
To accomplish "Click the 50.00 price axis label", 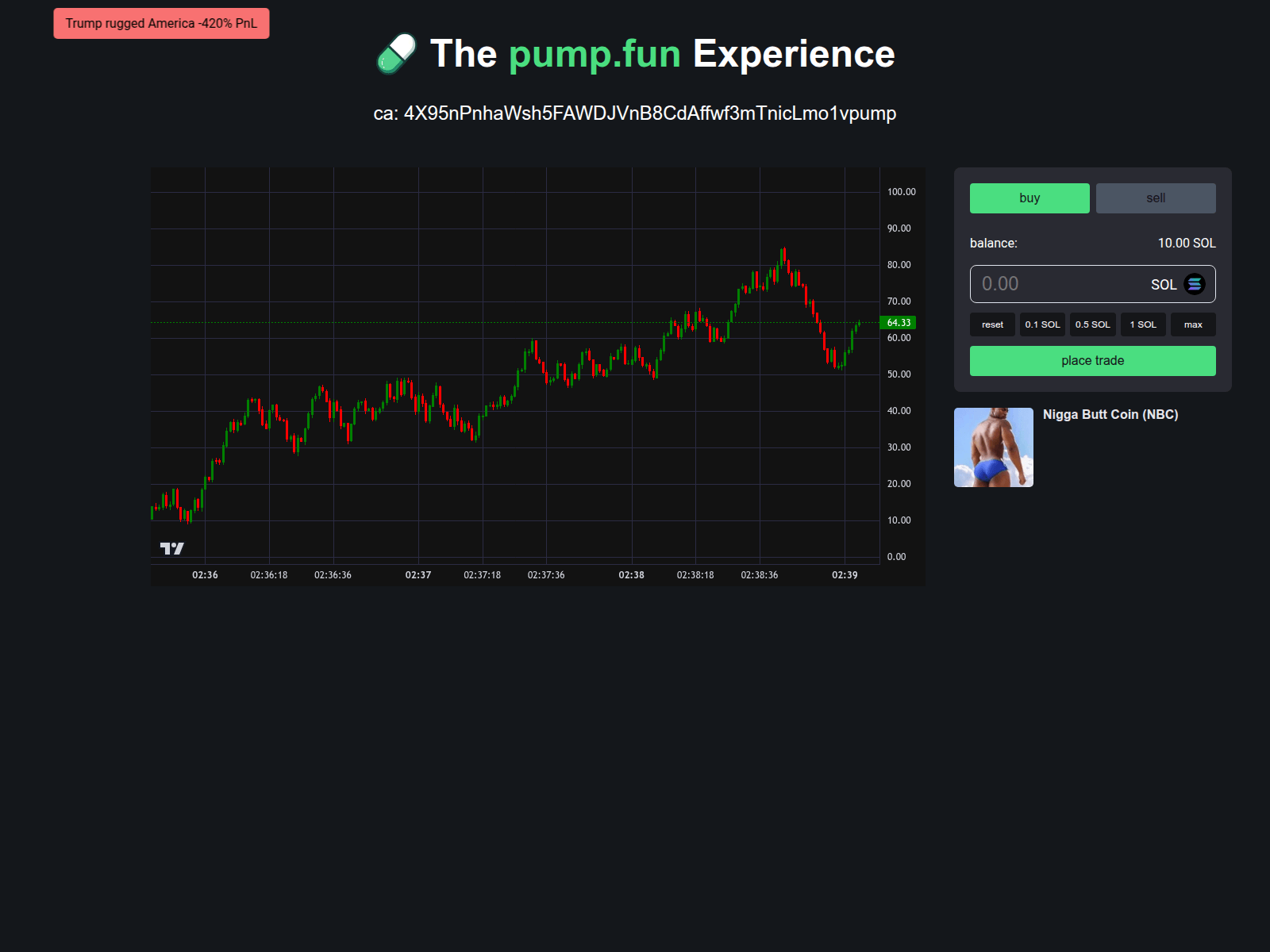I will click(x=899, y=374).
